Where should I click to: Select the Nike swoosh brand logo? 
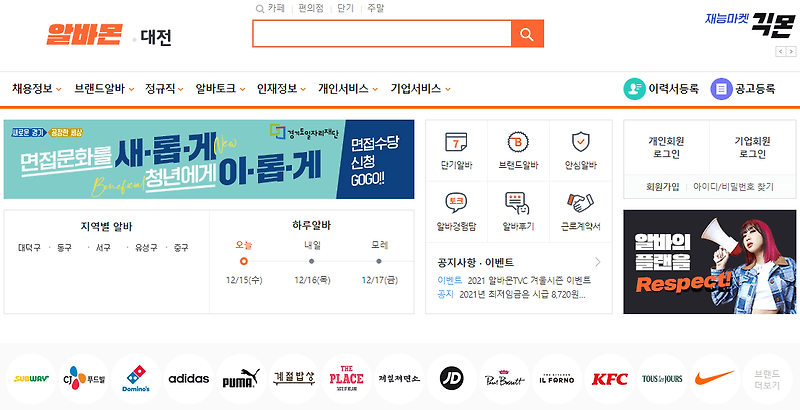[715, 379]
